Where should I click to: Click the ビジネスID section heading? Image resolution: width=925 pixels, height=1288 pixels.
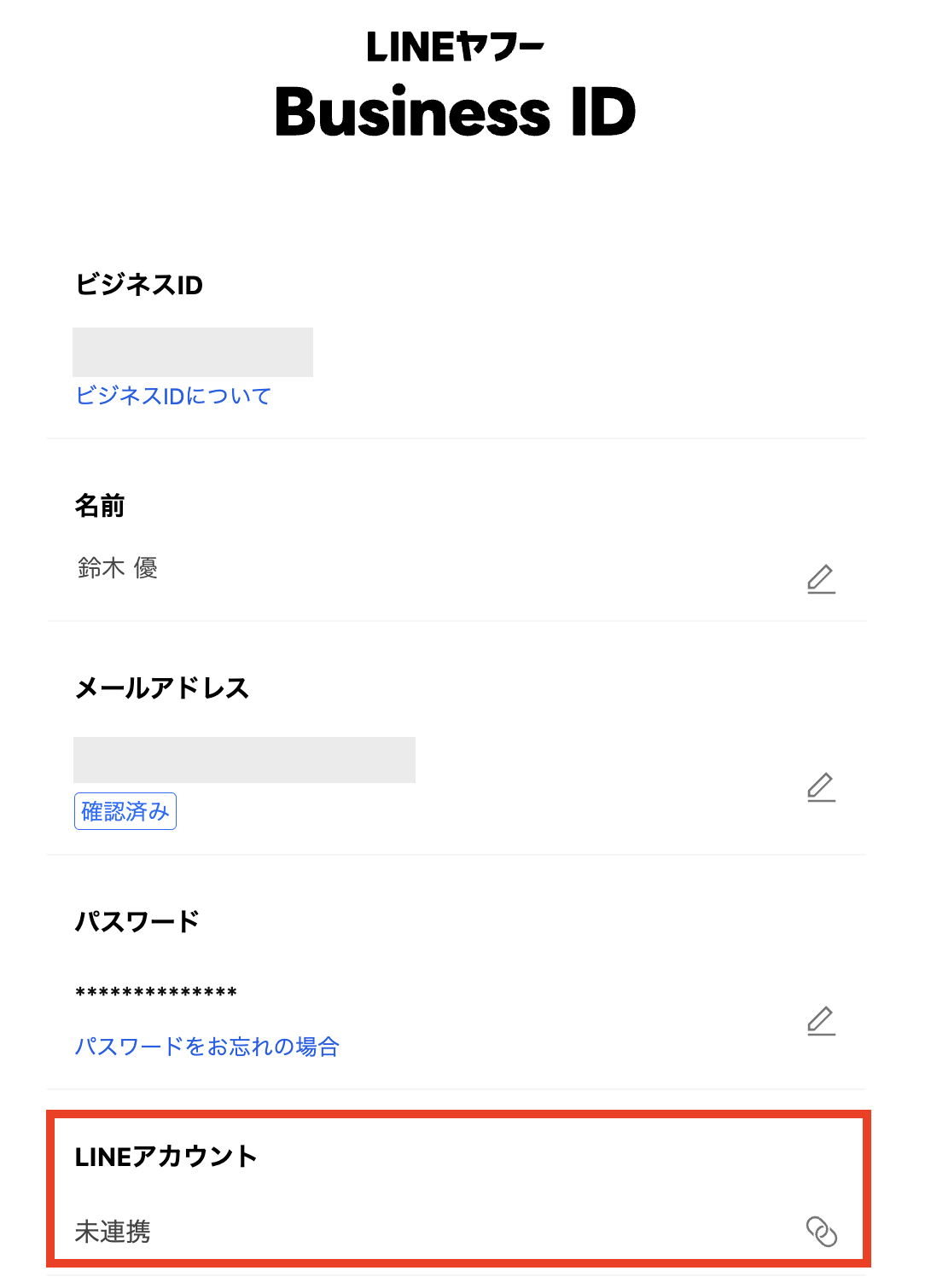point(139,285)
